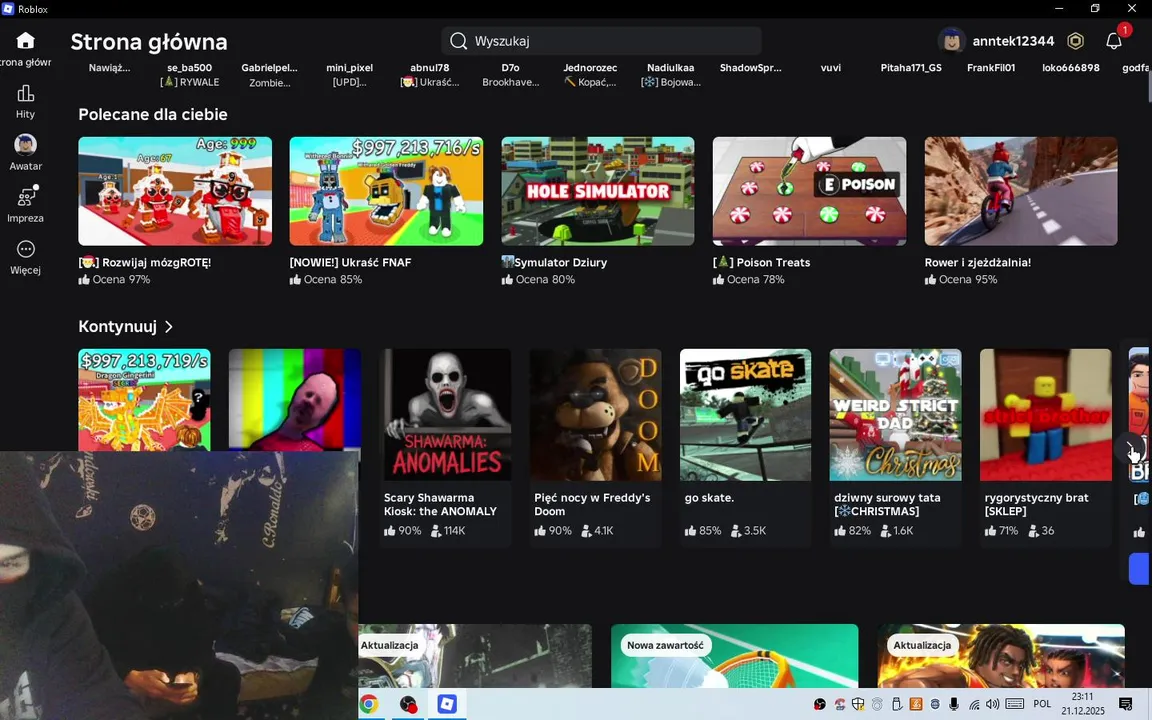Open the go skate. game card
Viewport: 1152px width, 720px height.
click(745, 446)
